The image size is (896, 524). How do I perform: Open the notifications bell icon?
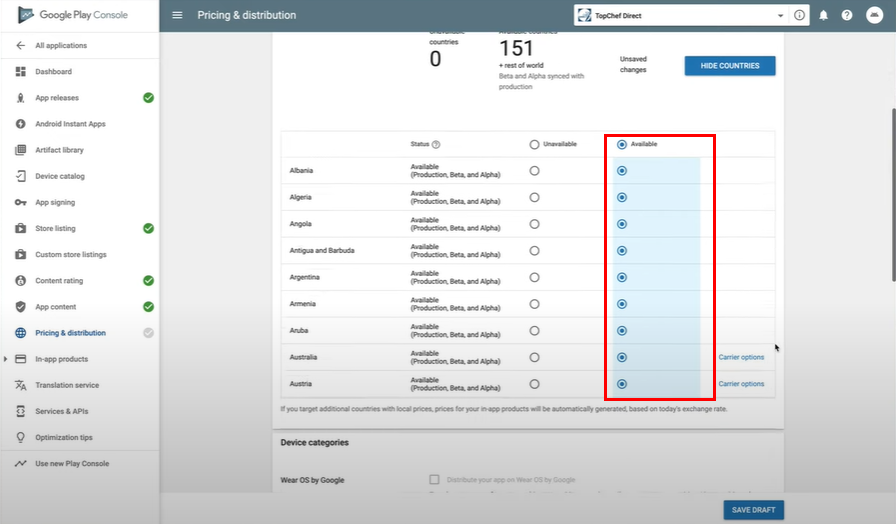click(823, 15)
